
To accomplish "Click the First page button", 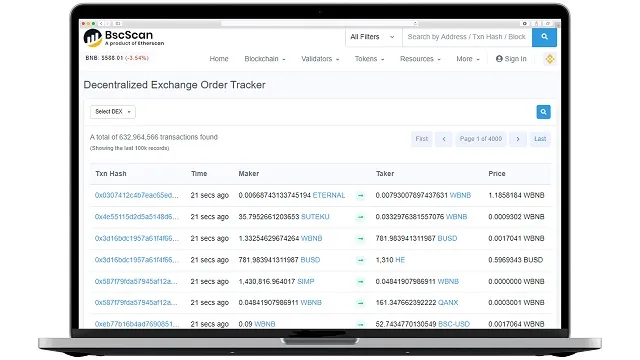I will click(422, 139).
